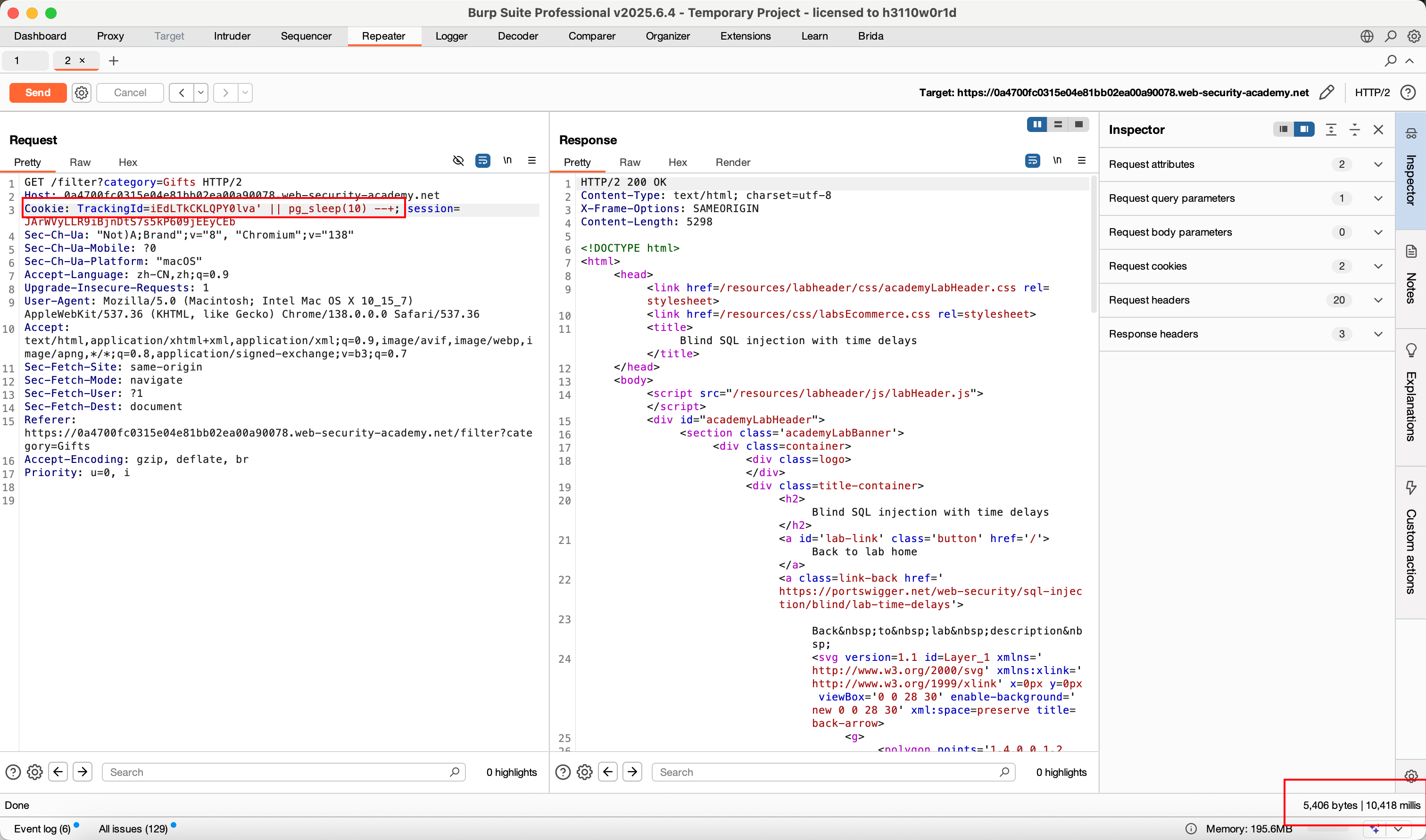Go to next response search match
Screen dimensions: 1426x840
coord(632,772)
